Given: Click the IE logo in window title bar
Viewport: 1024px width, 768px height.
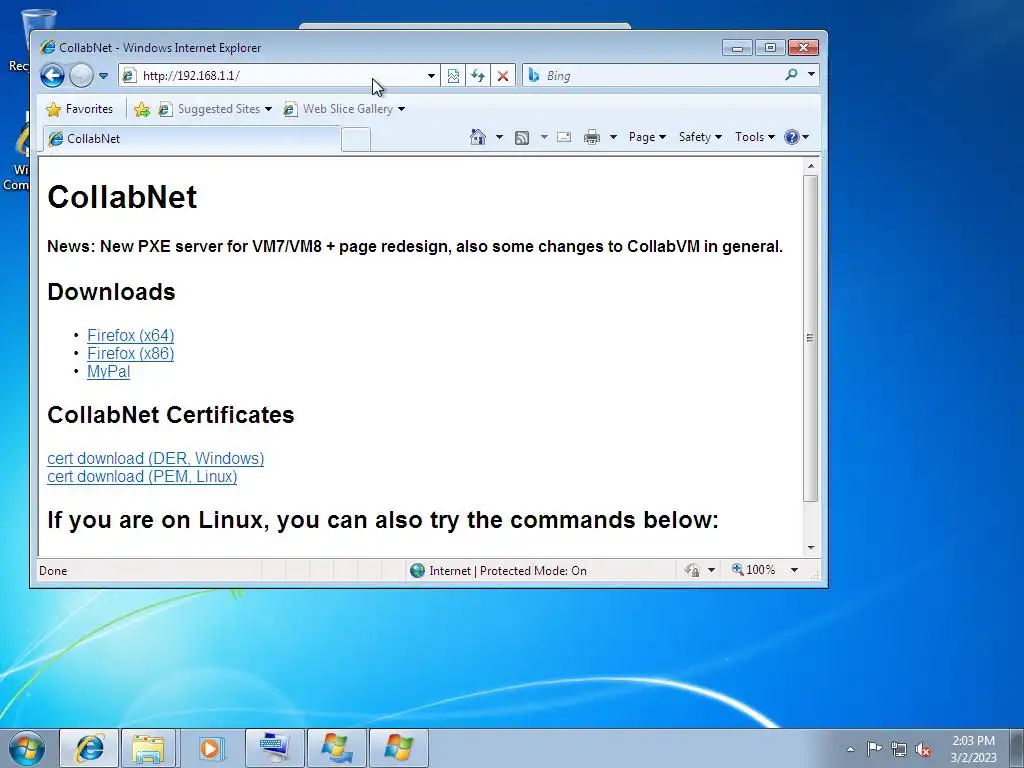Looking at the screenshot, I should (x=48, y=48).
